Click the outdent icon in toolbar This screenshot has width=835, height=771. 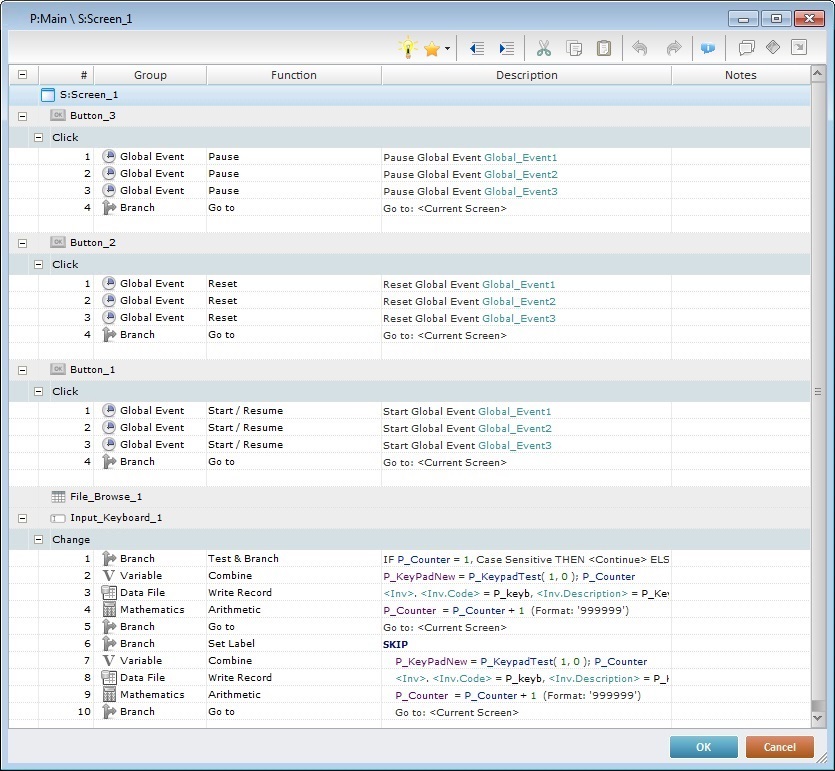tap(476, 48)
